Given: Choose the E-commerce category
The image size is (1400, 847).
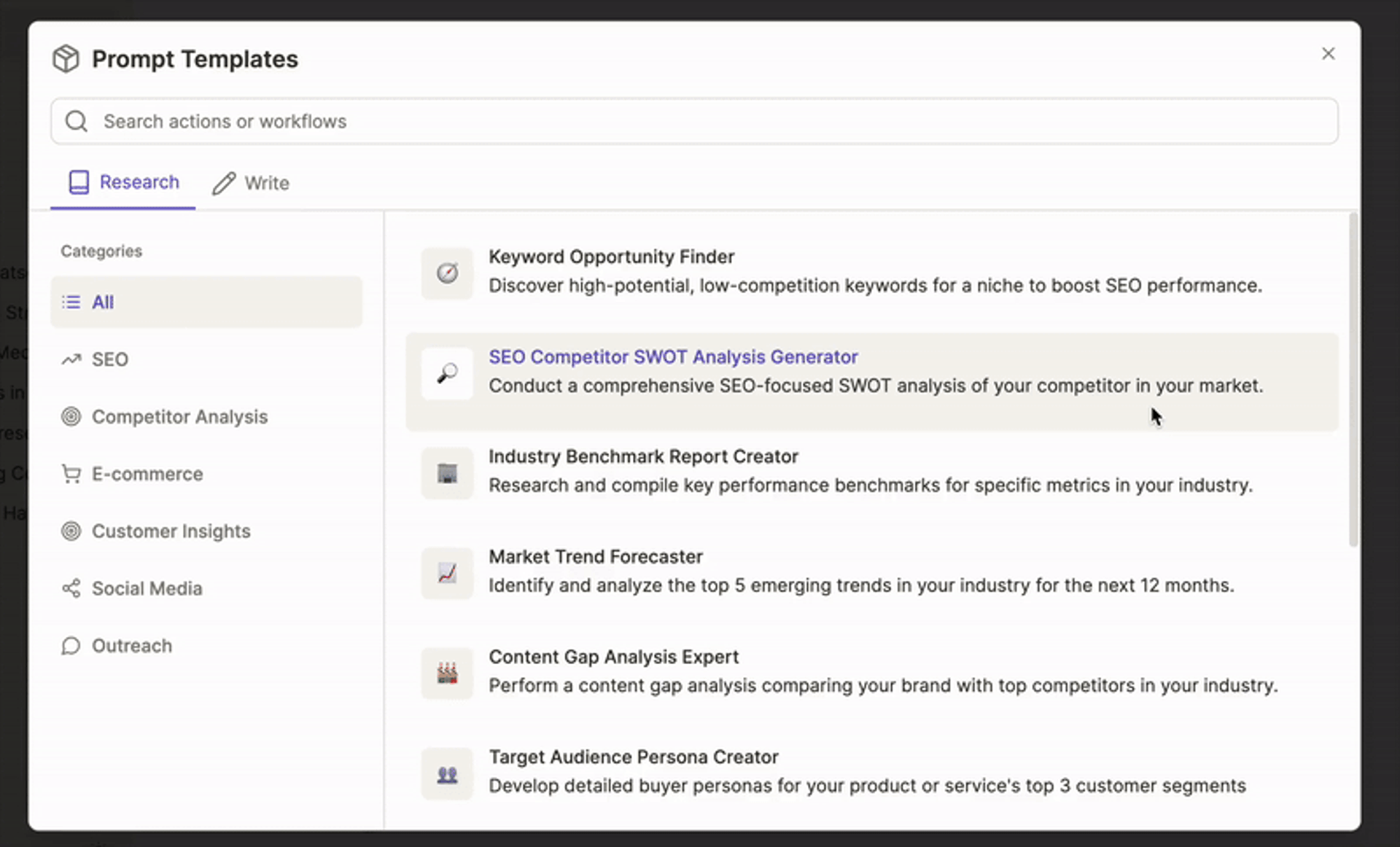Looking at the screenshot, I should click(206, 474).
